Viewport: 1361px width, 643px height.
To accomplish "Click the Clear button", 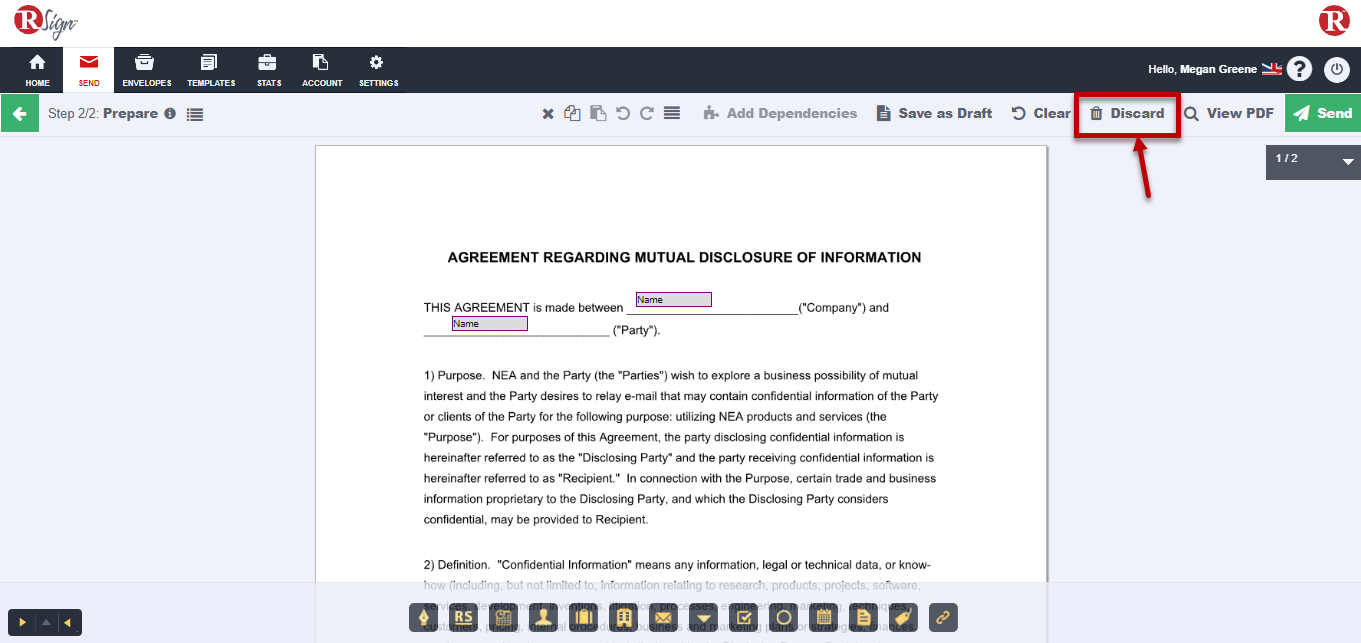I will pyautogui.click(x=1041, y=113).
